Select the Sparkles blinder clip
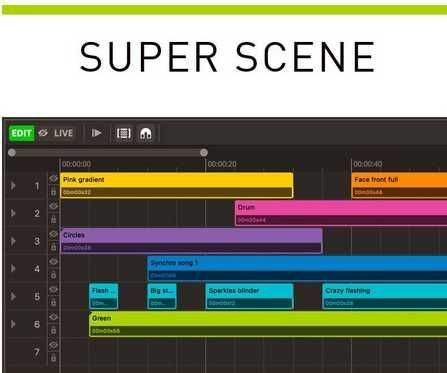The width and height of the screenshot is (447, 373). click(x=249, y=296)
